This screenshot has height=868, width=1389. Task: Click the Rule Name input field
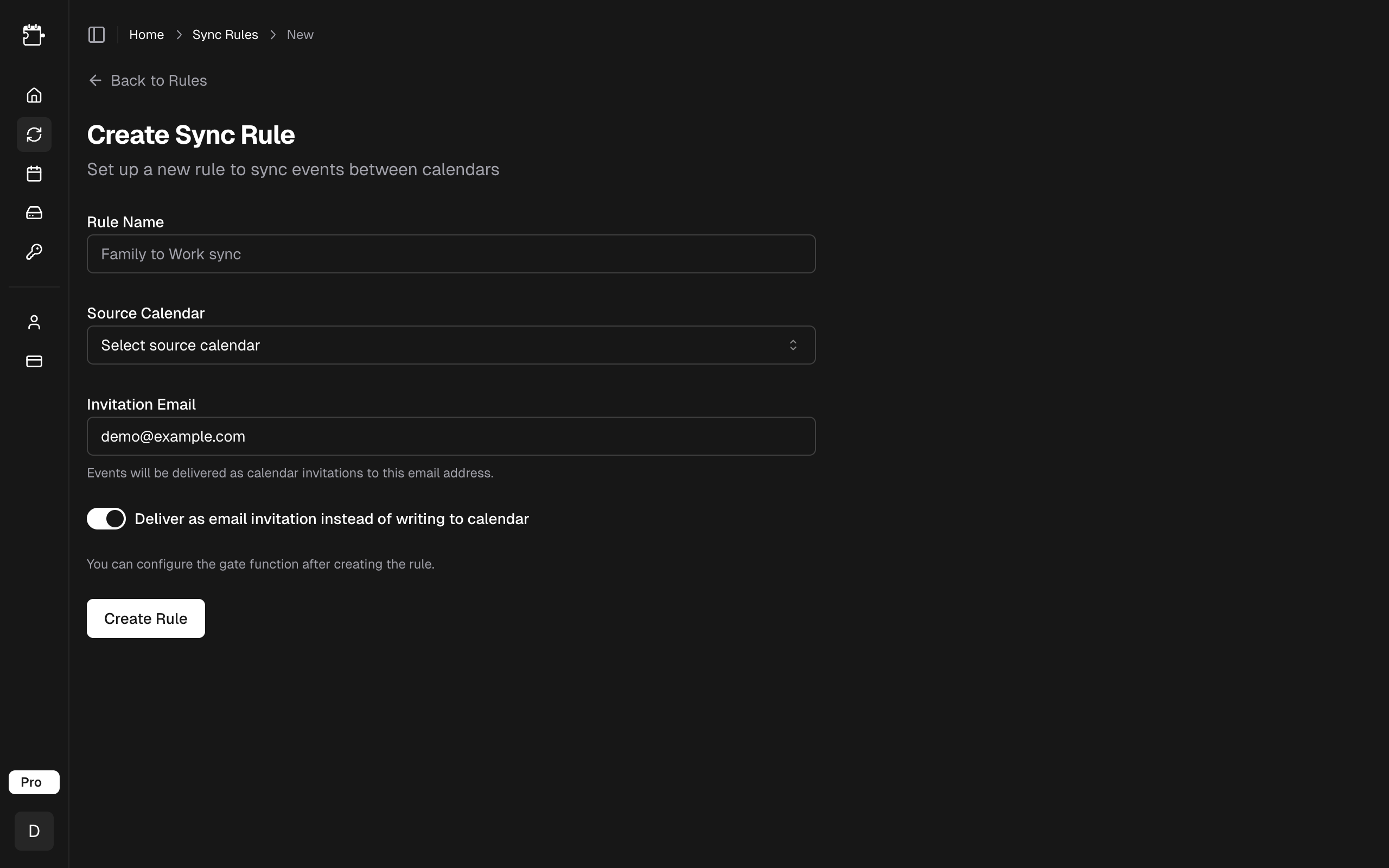tap(451, 254)
